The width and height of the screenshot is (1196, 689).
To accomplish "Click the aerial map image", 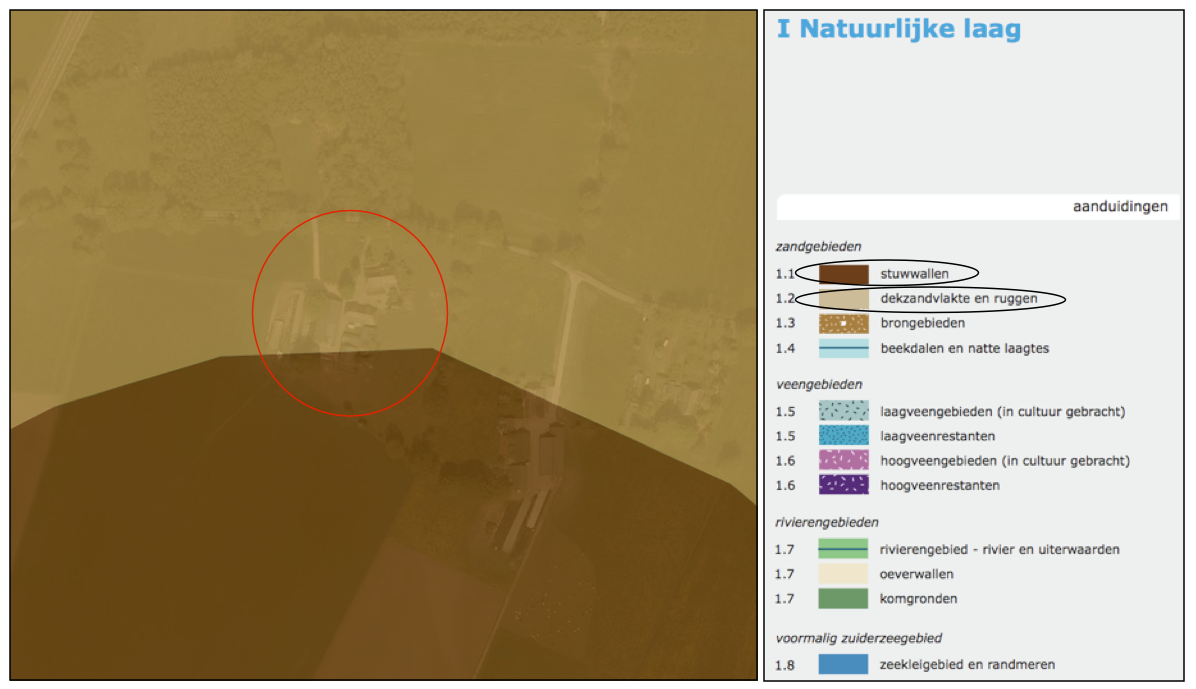I will click(x=384, y=345).
